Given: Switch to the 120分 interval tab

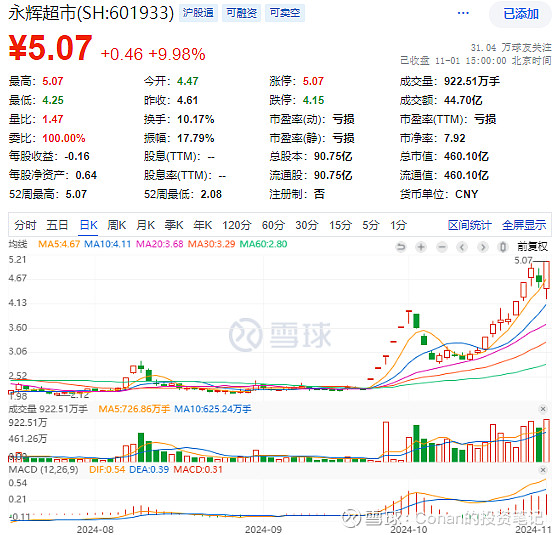Looking at the screenshot, I should click(x=237, y=225).
